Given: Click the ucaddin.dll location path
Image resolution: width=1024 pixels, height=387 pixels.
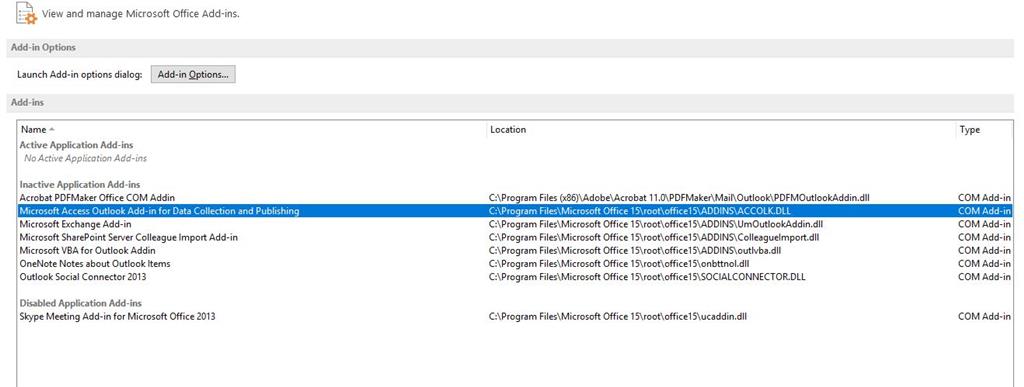Looking at the screenshot, I should pyautogui.click(x=618, y=316).
